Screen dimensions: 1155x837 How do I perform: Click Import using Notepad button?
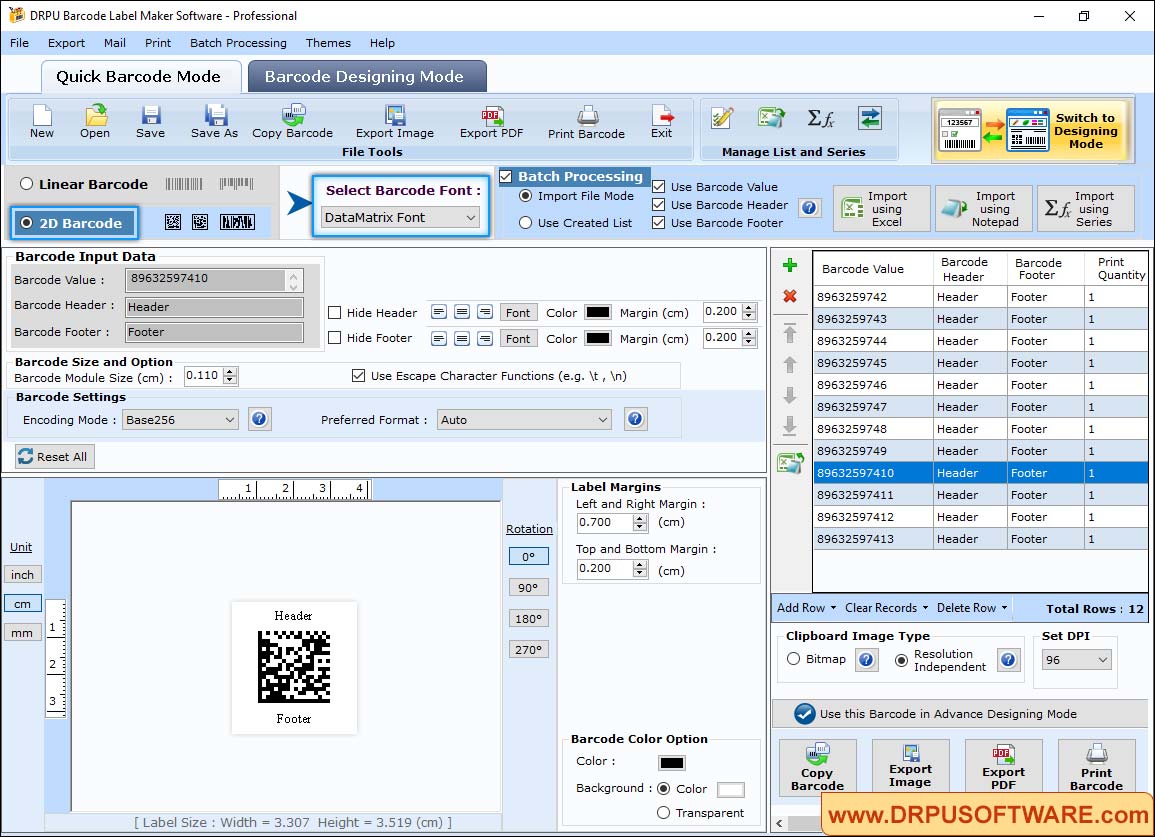983,209
